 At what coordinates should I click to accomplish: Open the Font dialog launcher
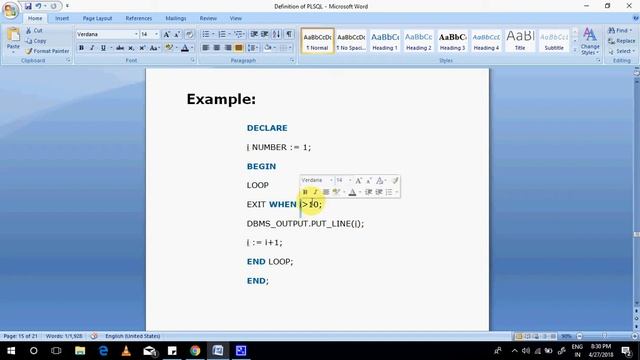tap(193, 60)
